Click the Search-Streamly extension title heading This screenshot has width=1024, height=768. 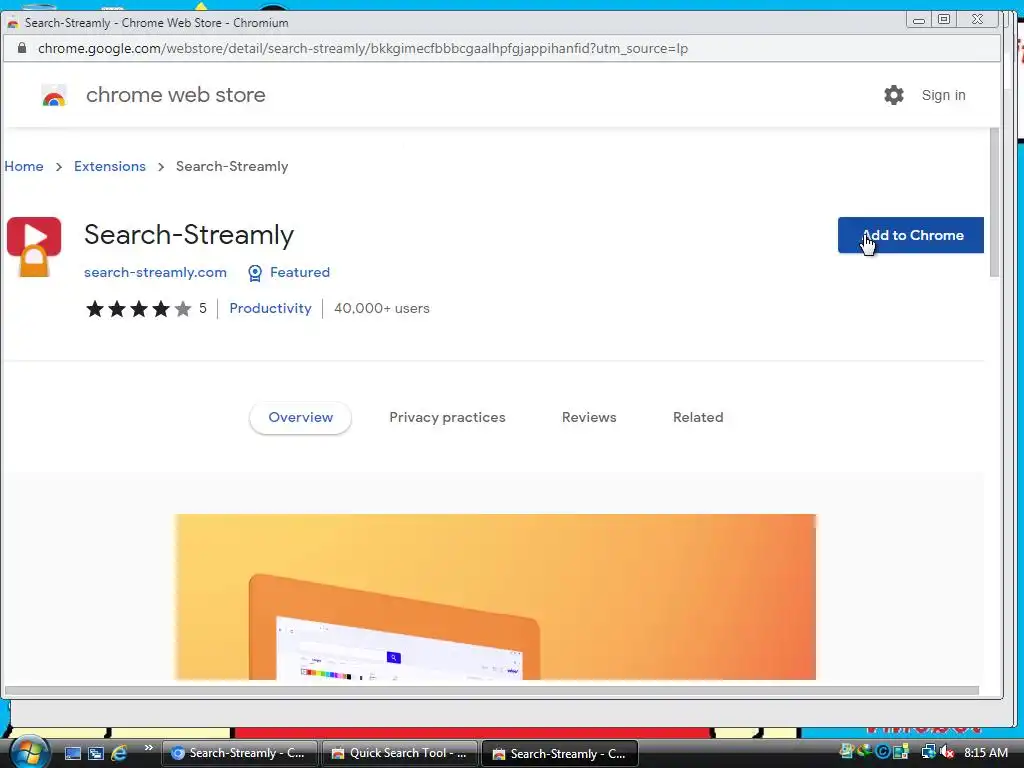(x=189, y=234)
